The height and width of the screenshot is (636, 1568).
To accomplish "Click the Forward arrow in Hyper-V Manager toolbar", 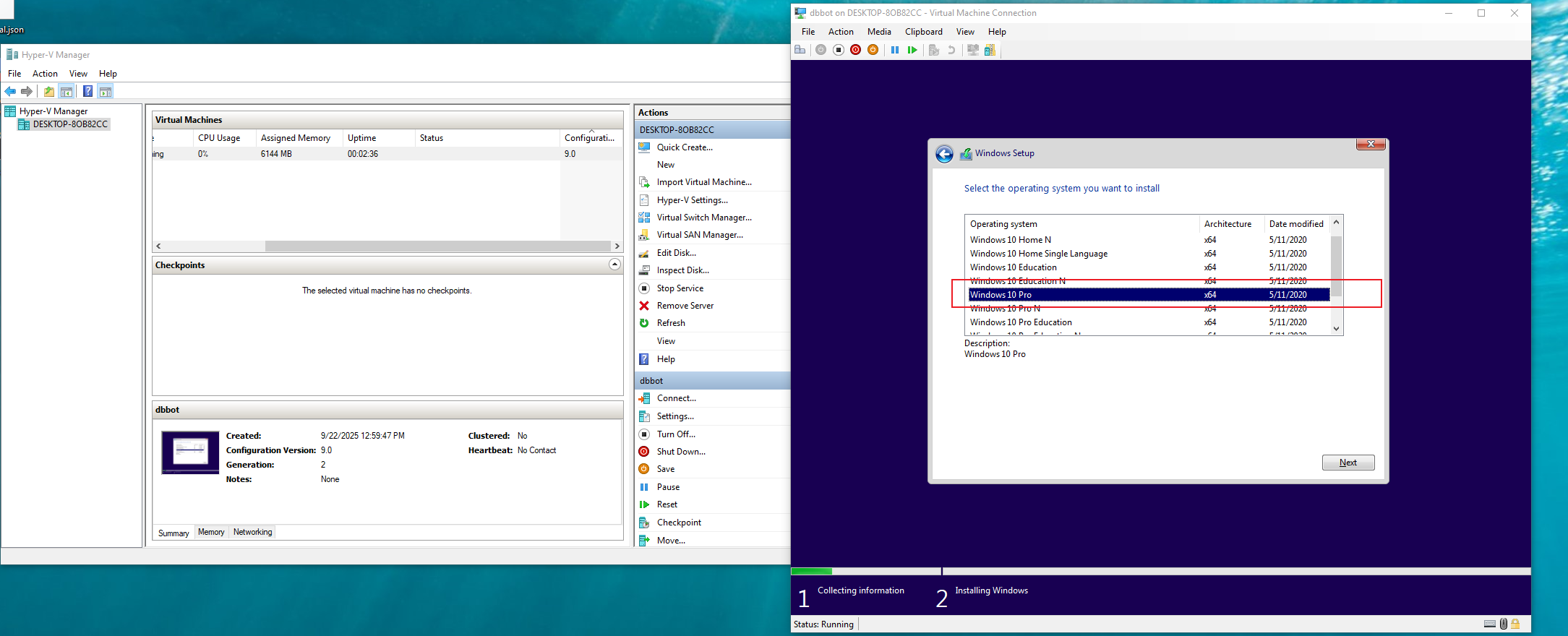I will pos(27,91).
